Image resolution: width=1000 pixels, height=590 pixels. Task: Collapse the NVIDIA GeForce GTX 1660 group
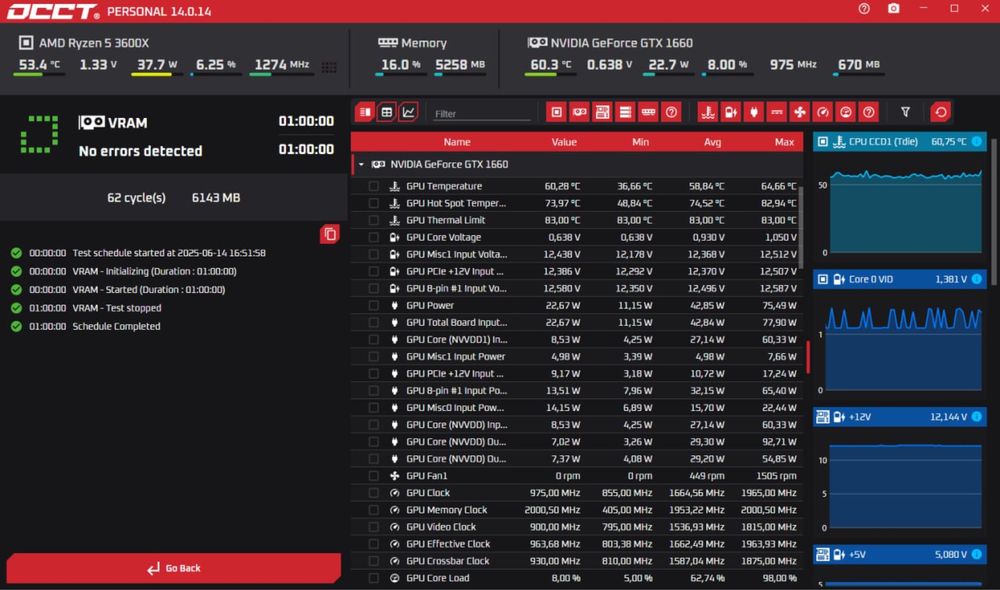coord(361,165)
